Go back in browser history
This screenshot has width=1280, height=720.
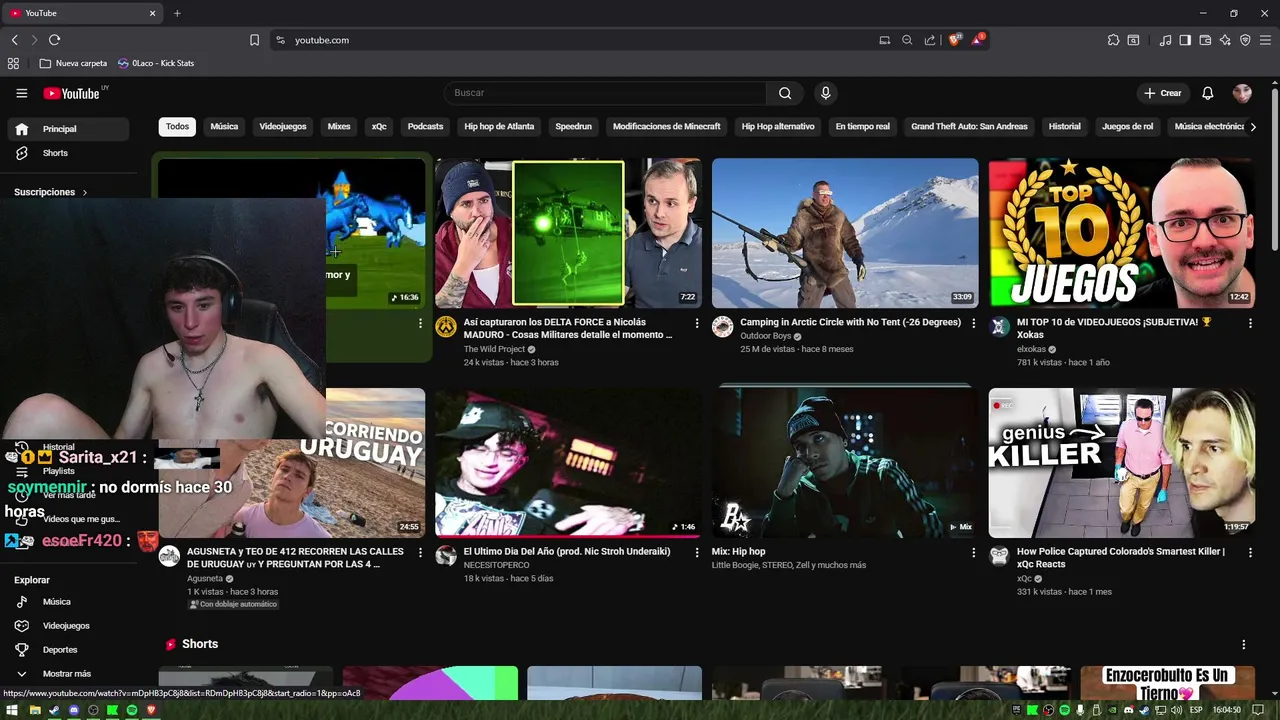(14, 40)
